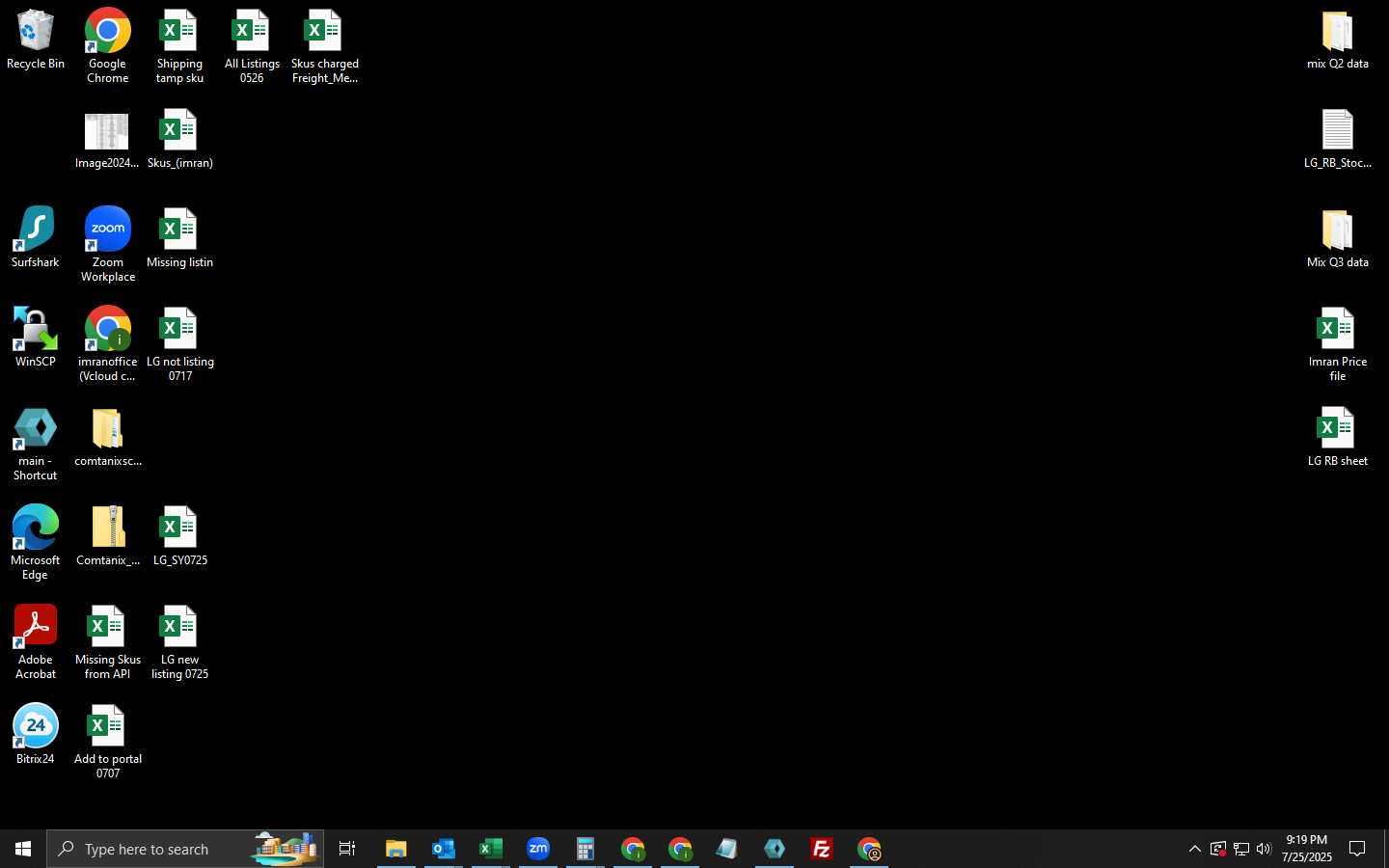Select the LG RB sheet Excel file
Screen dimensions: 1389x868
click(1338, 438)
